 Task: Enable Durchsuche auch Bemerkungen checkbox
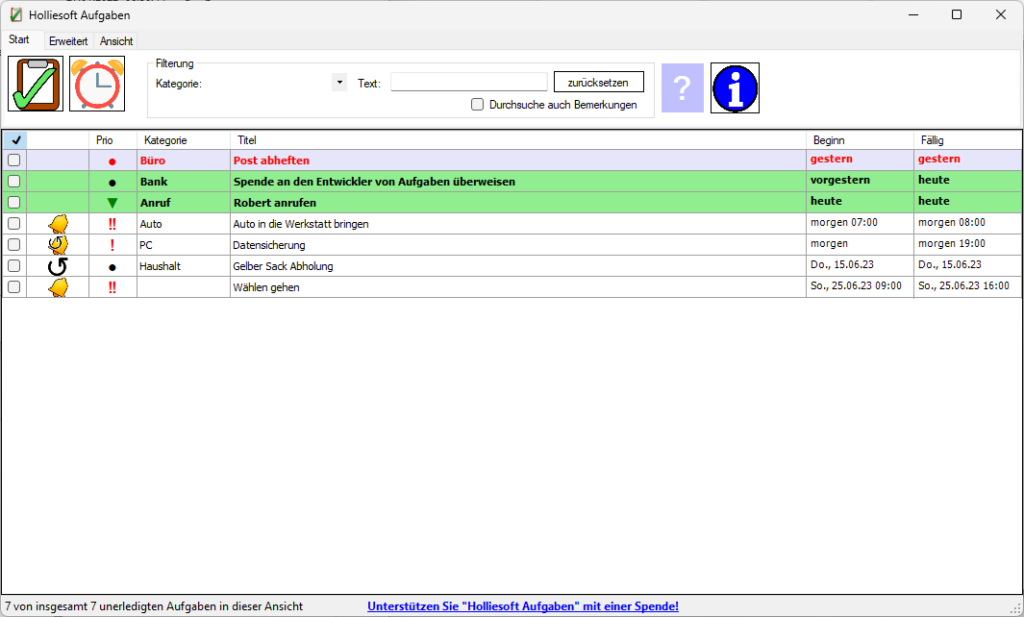click(x=477, y=104)
